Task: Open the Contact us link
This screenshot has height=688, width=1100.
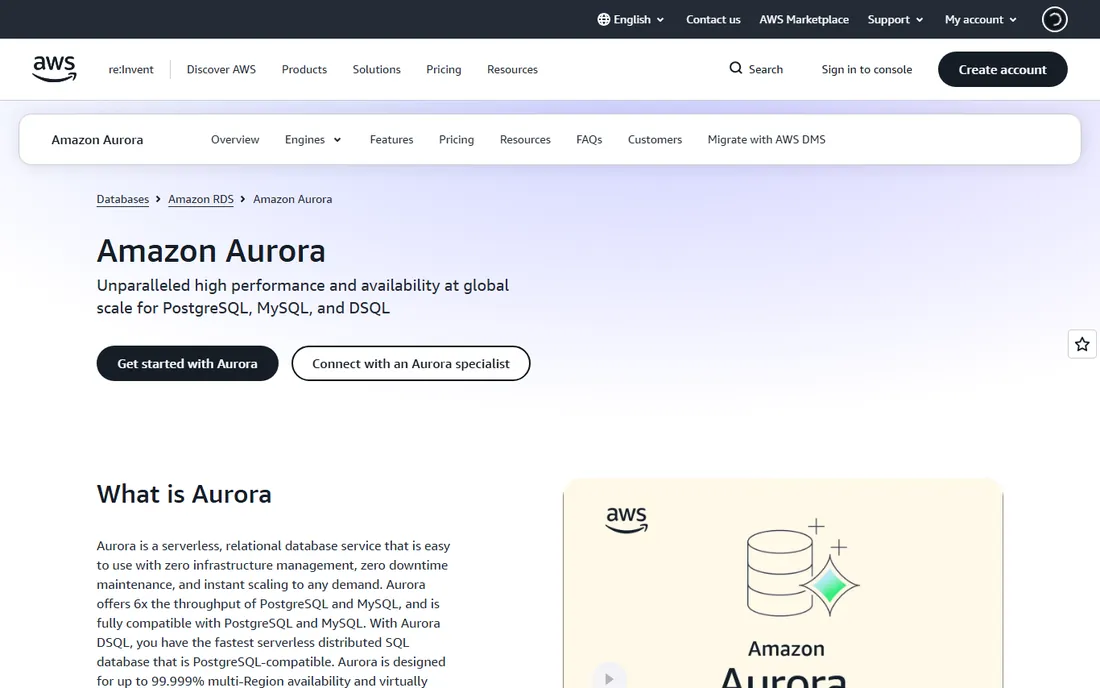Action: 713,20
